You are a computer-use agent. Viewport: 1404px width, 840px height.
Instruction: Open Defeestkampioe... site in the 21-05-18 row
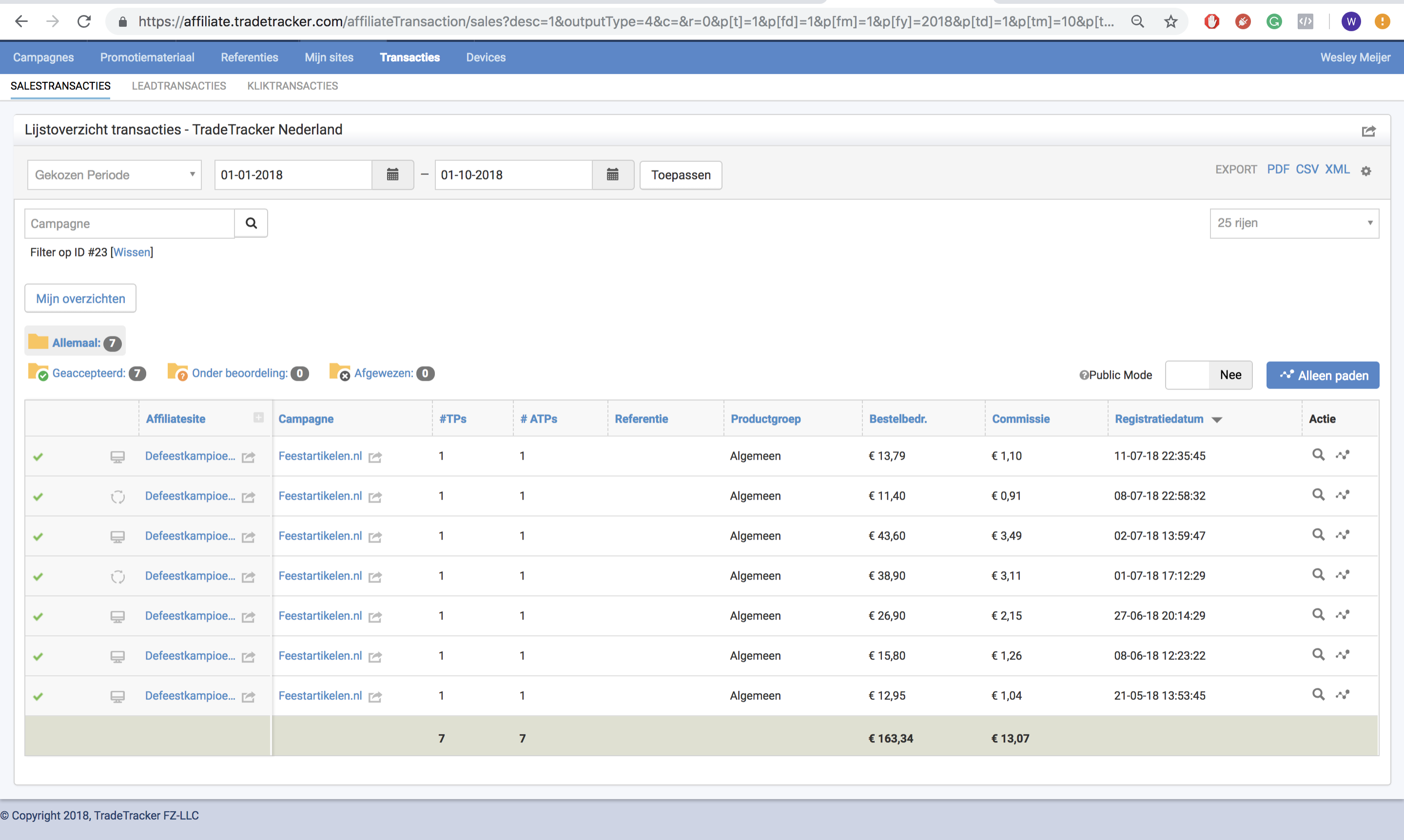(190, 695)
